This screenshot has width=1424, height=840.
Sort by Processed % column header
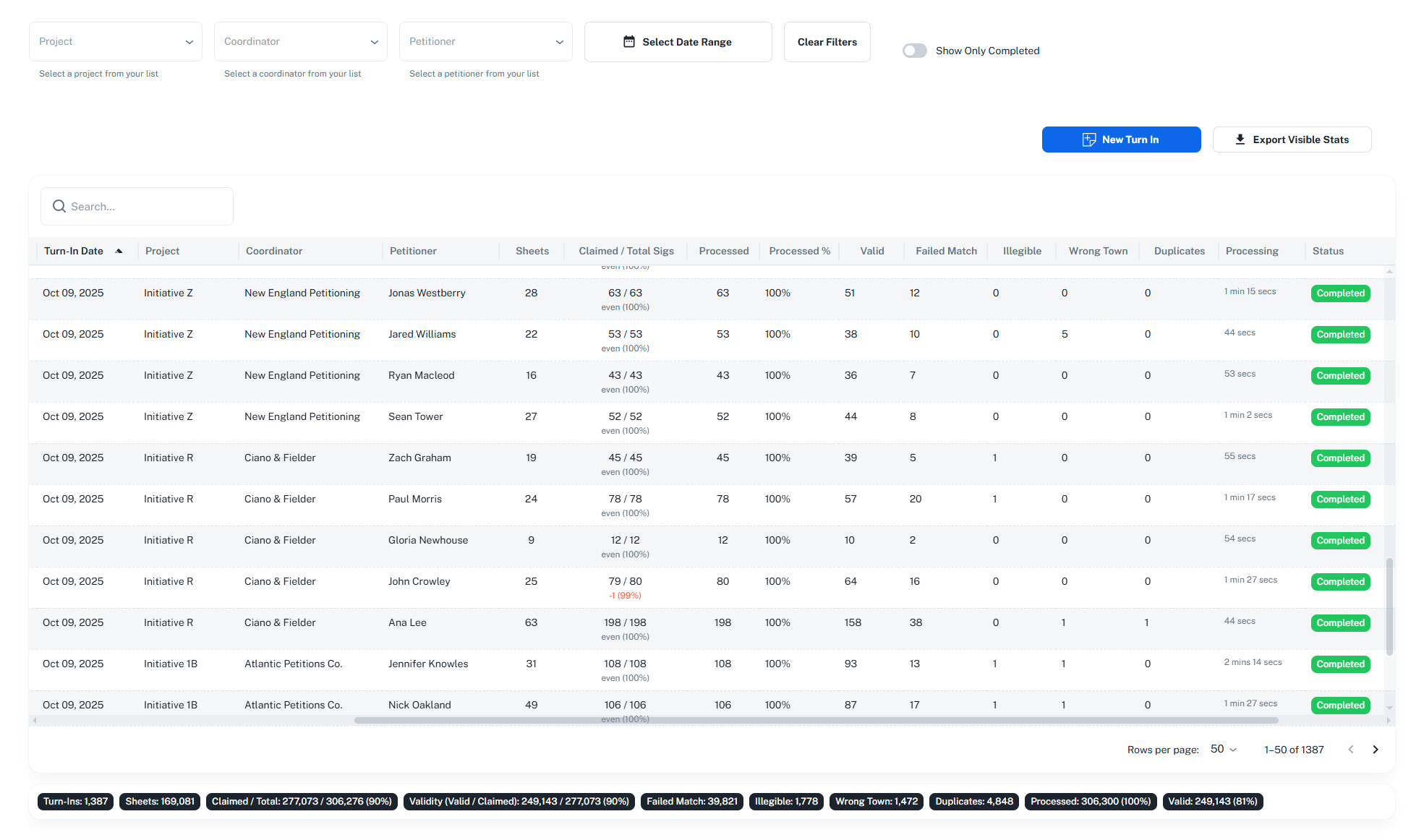point(799,251)
